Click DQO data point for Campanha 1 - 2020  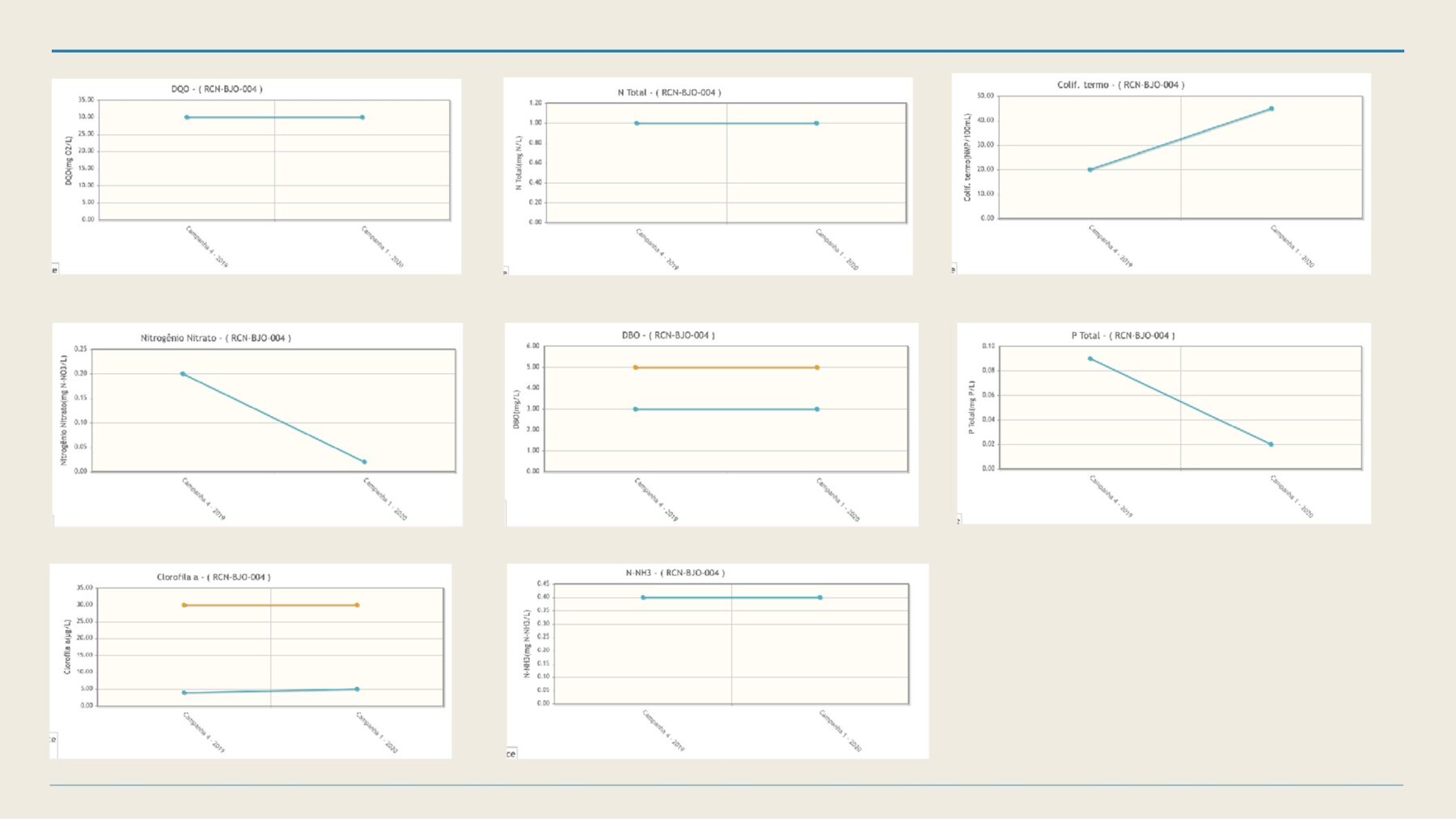click(x=362, y=117)
